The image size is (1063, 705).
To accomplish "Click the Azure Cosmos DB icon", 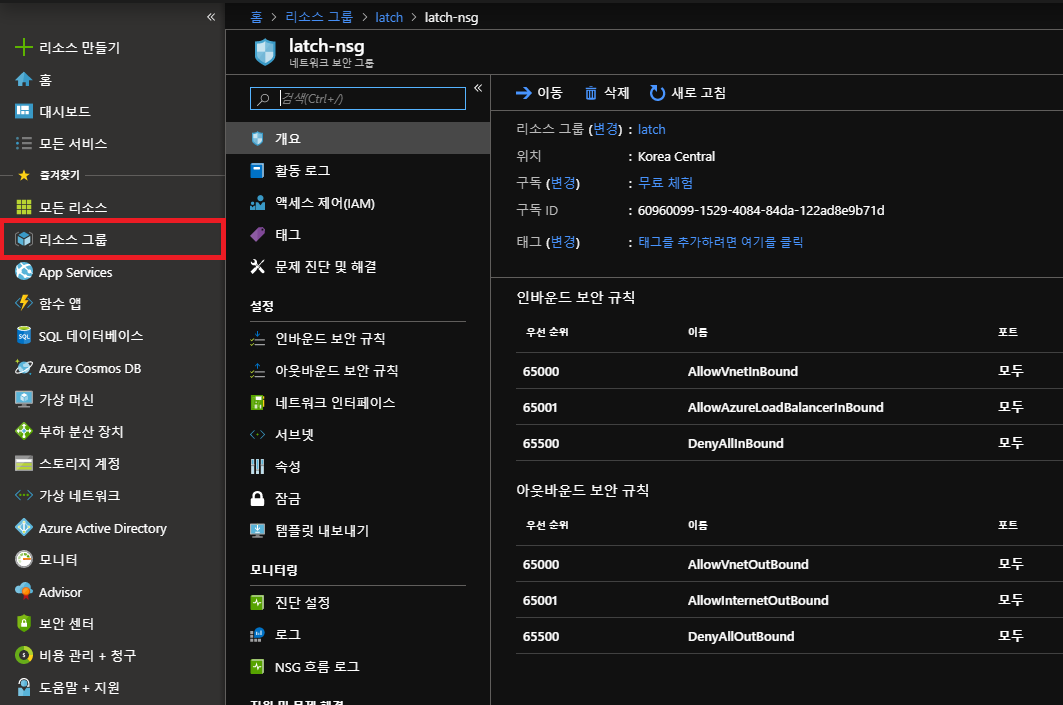I will 24,367.
